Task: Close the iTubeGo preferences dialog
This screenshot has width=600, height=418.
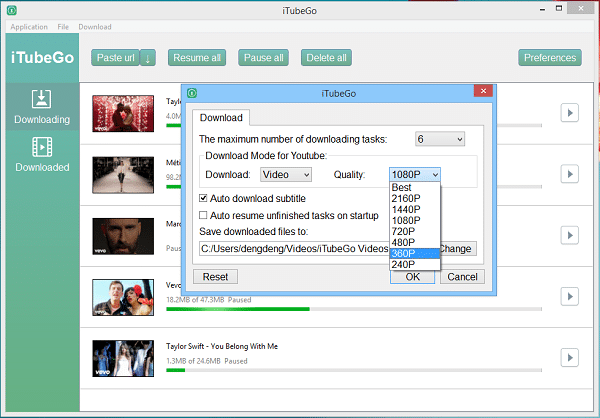Action: (x=483, y=91)
